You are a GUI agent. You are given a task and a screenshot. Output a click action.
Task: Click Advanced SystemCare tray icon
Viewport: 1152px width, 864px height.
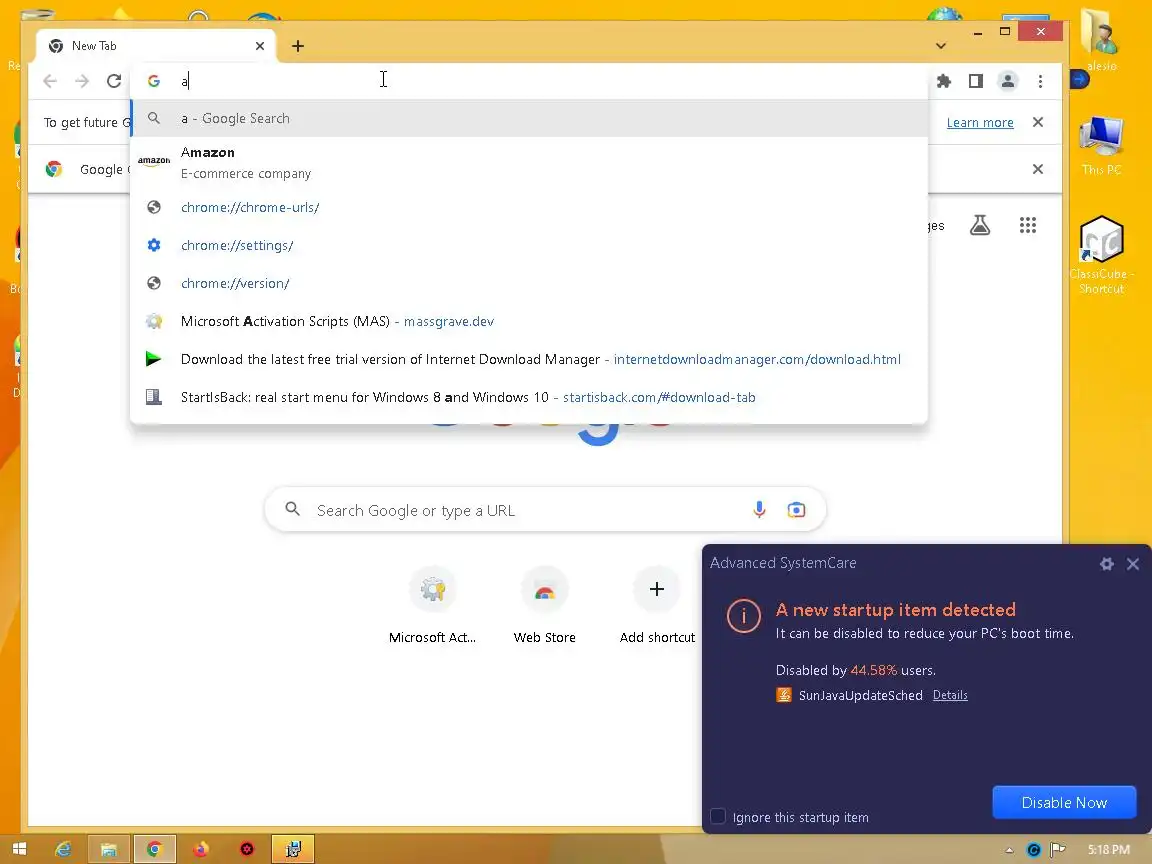click(1034, 850)
